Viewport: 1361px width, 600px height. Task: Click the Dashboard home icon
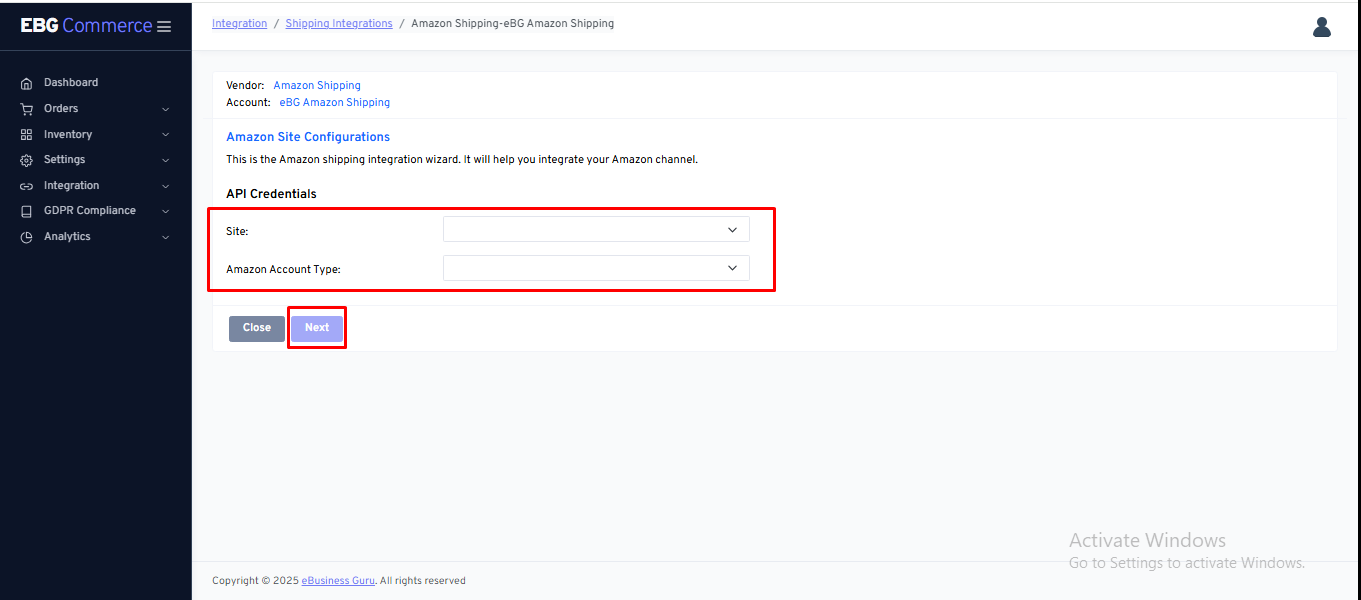point(27,83)
